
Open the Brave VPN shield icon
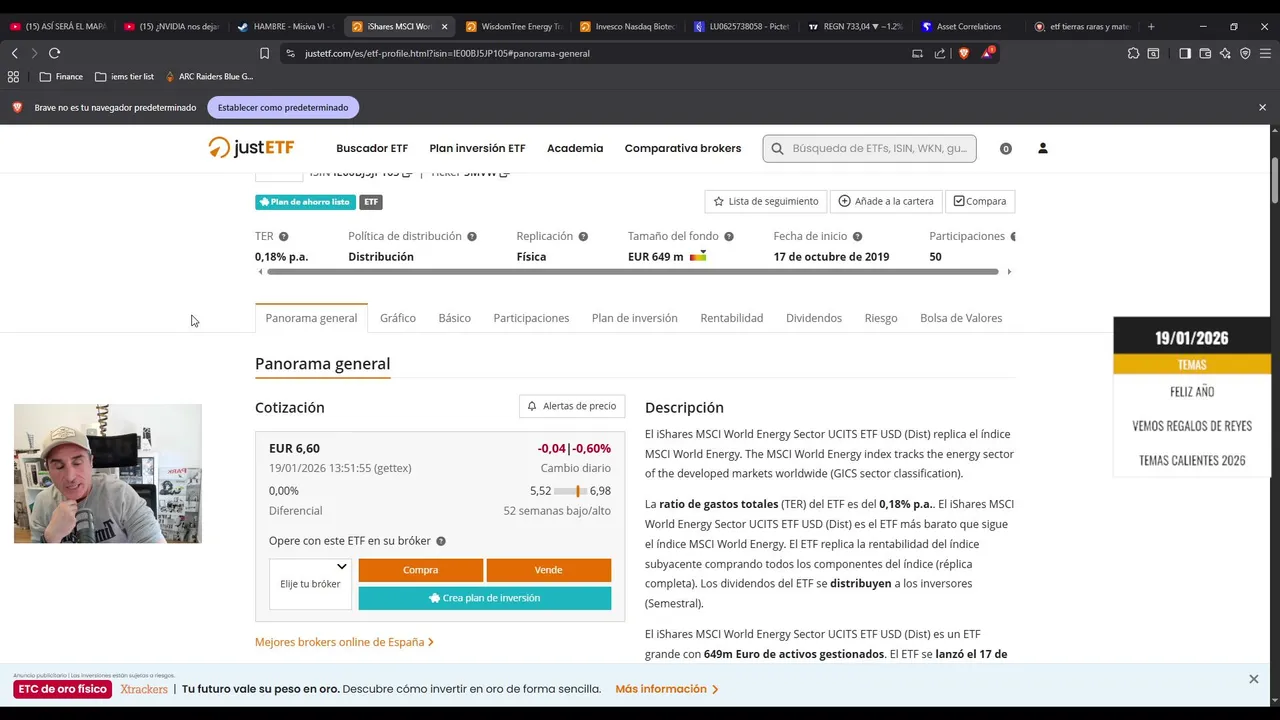[x=1245, y=53]
